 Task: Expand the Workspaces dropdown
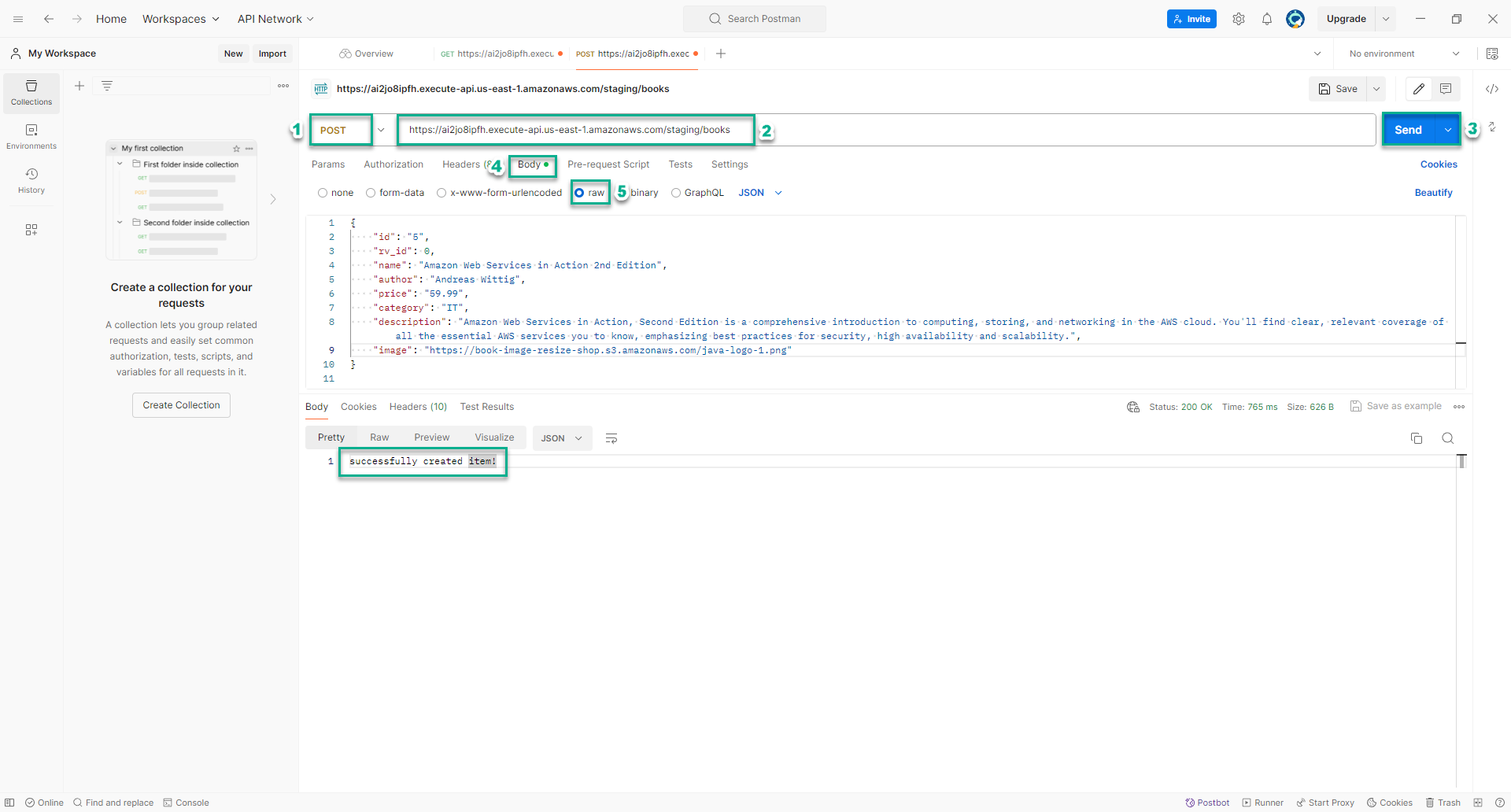181,19
